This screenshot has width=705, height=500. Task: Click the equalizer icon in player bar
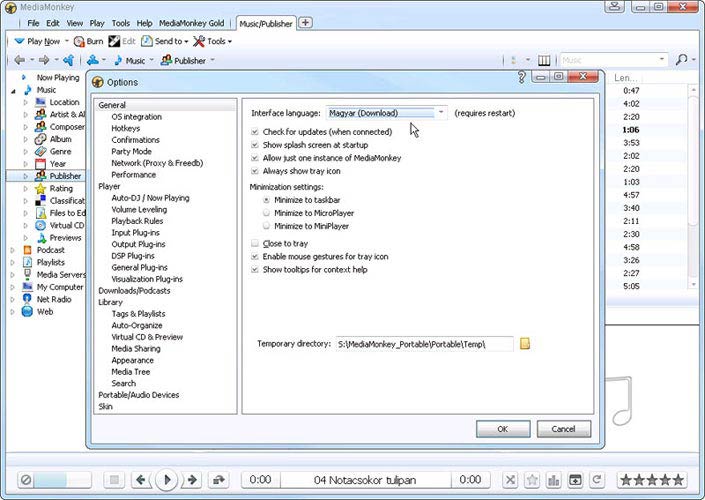click(x=554, y=480)
